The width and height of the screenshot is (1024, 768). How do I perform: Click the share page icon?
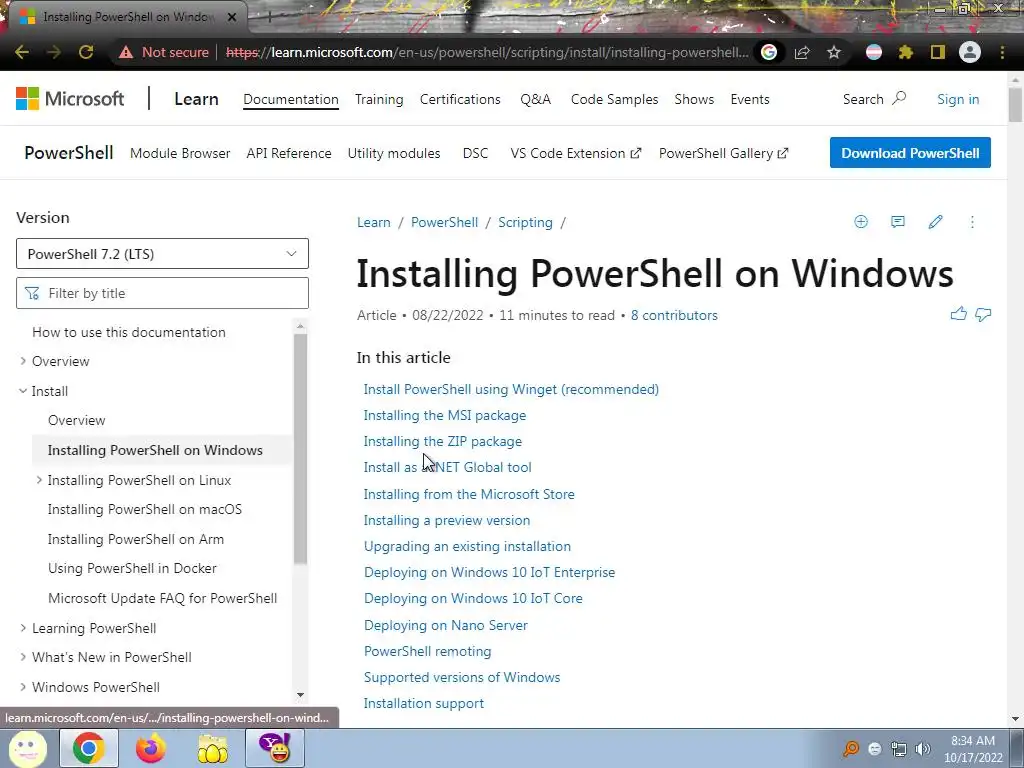[802, 52]
